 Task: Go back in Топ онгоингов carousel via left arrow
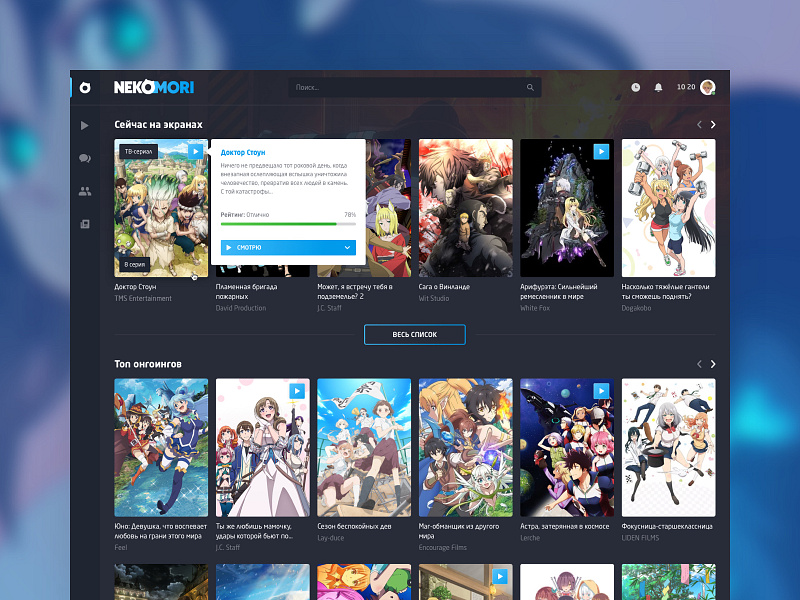coord(699,364)
